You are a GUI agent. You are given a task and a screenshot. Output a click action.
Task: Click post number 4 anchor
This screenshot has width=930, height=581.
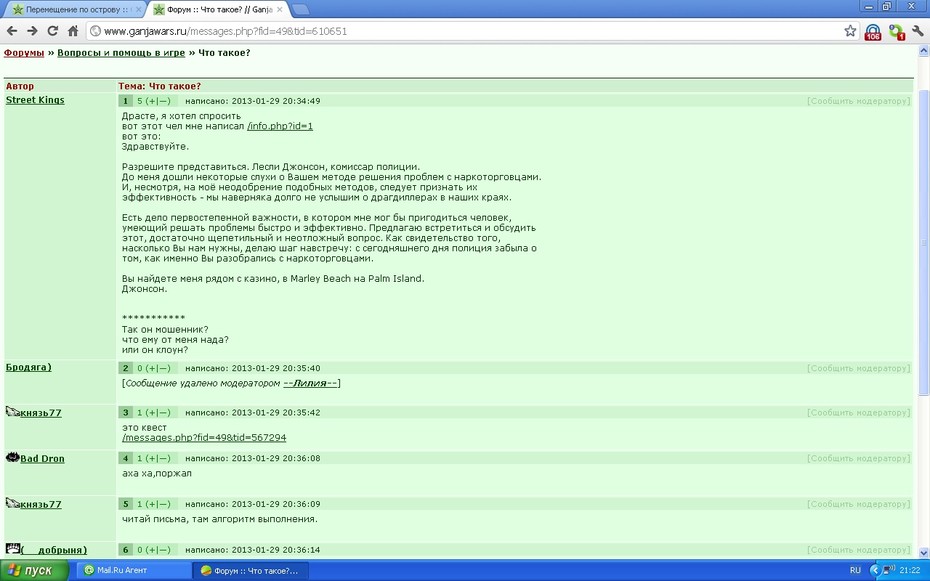[125, 458]
